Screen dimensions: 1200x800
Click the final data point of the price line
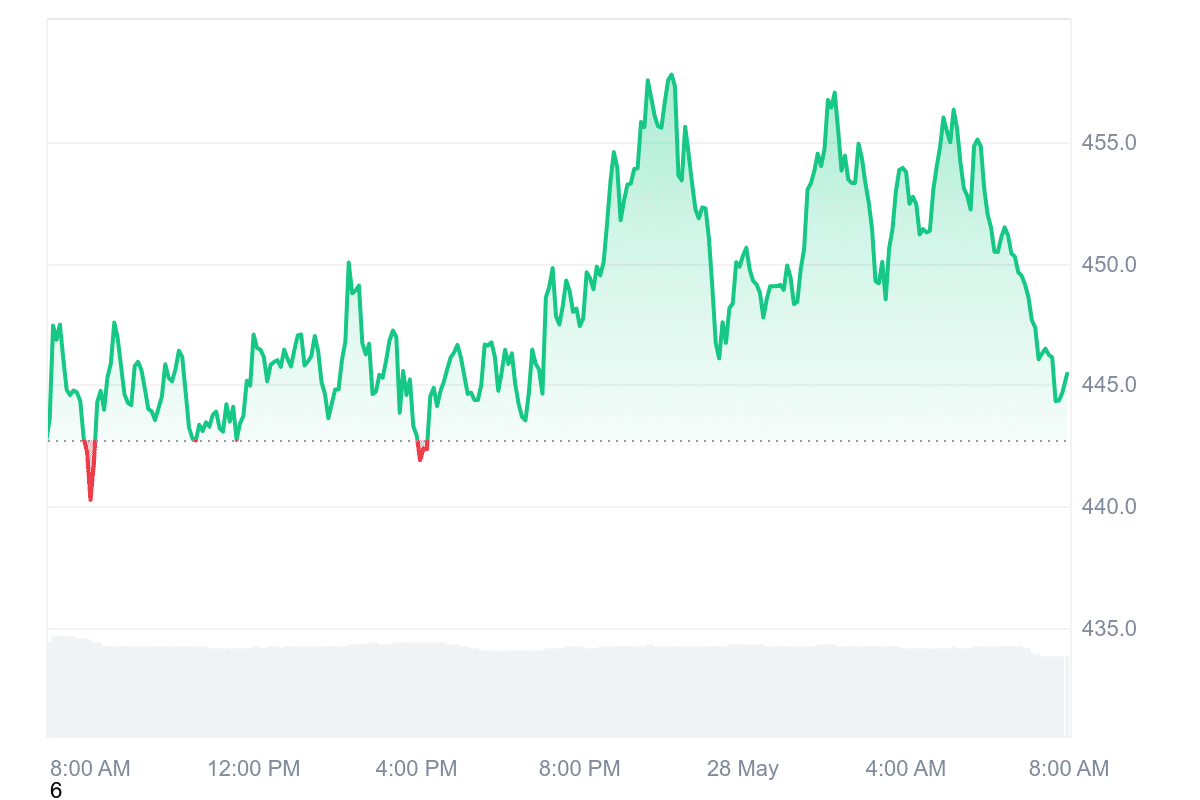[1067, 374]
